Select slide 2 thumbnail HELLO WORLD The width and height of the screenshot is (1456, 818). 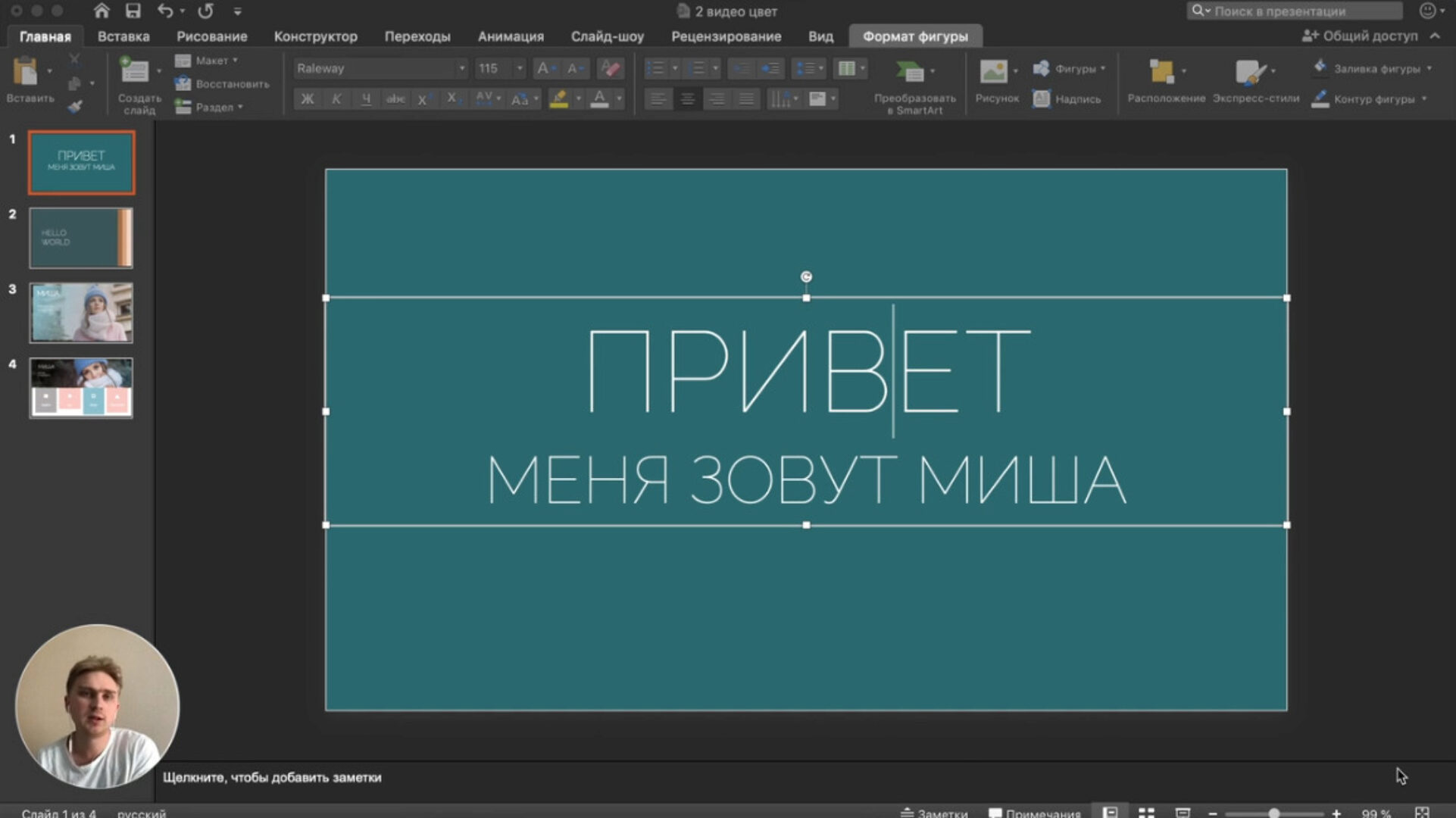coord(80,238)
